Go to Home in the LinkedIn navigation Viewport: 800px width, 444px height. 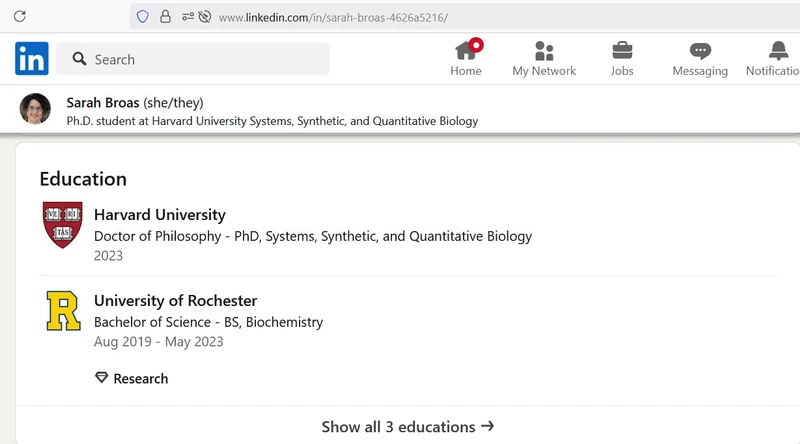(466, 59)
